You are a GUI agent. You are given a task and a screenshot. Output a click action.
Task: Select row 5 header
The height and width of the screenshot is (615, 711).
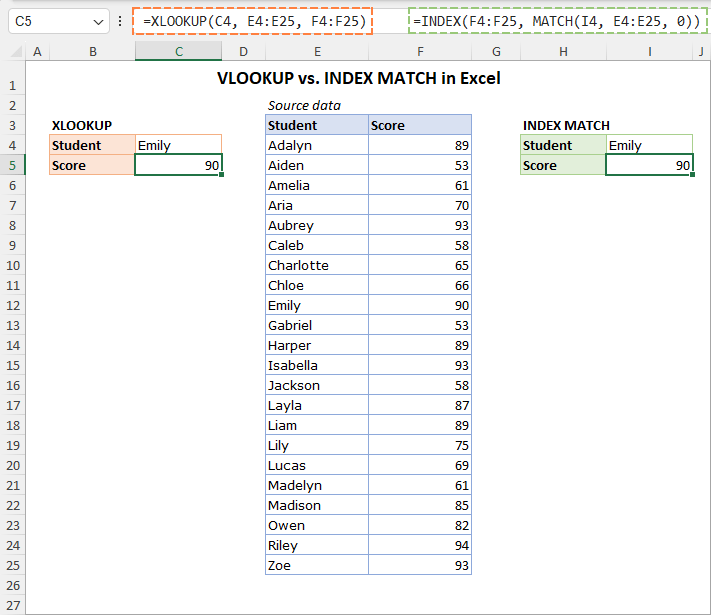(x=12, y=166)
